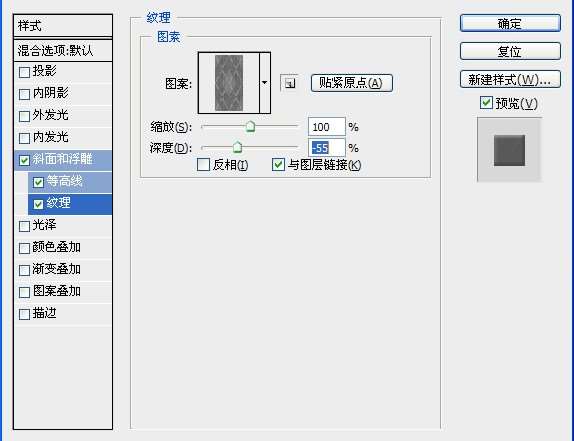
Task: Toggle the 反相 invert checkbox
Action: 204,165
